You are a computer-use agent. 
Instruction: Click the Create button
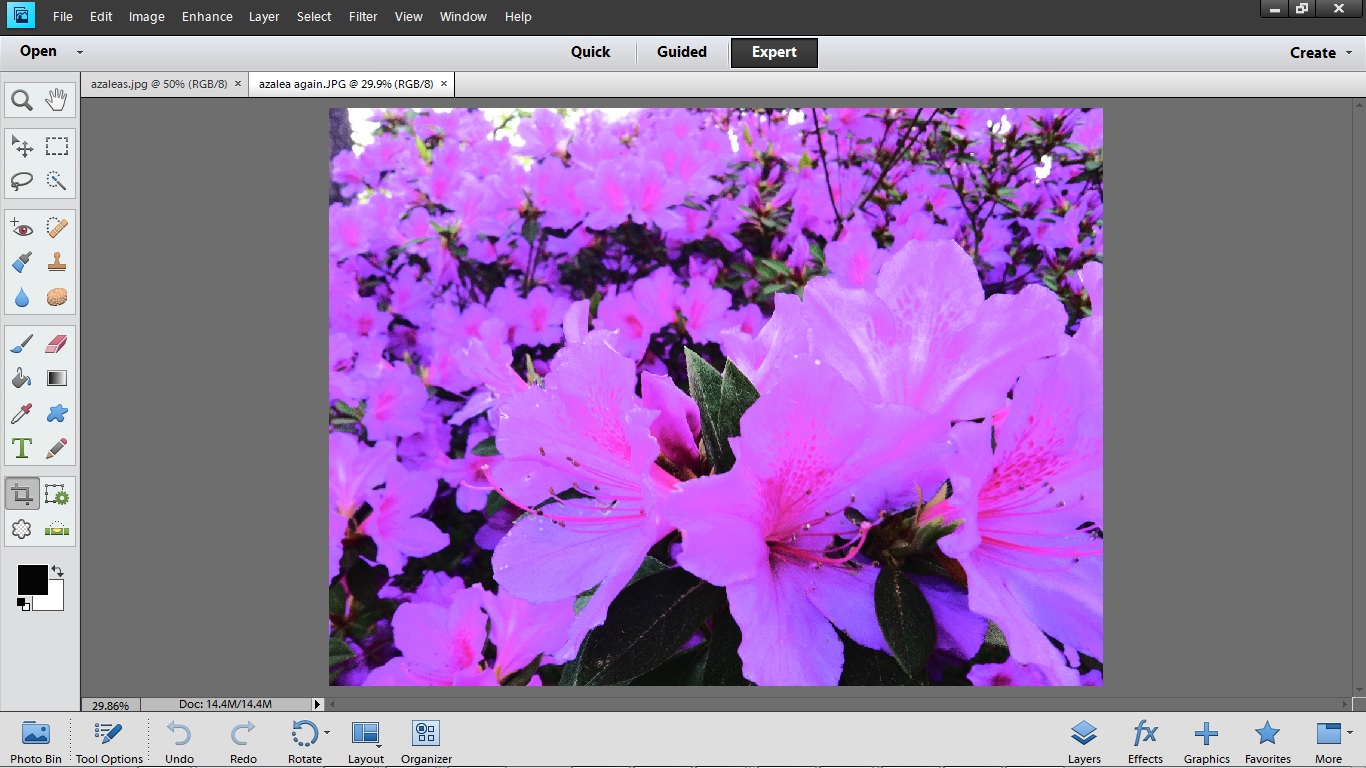1313,53
